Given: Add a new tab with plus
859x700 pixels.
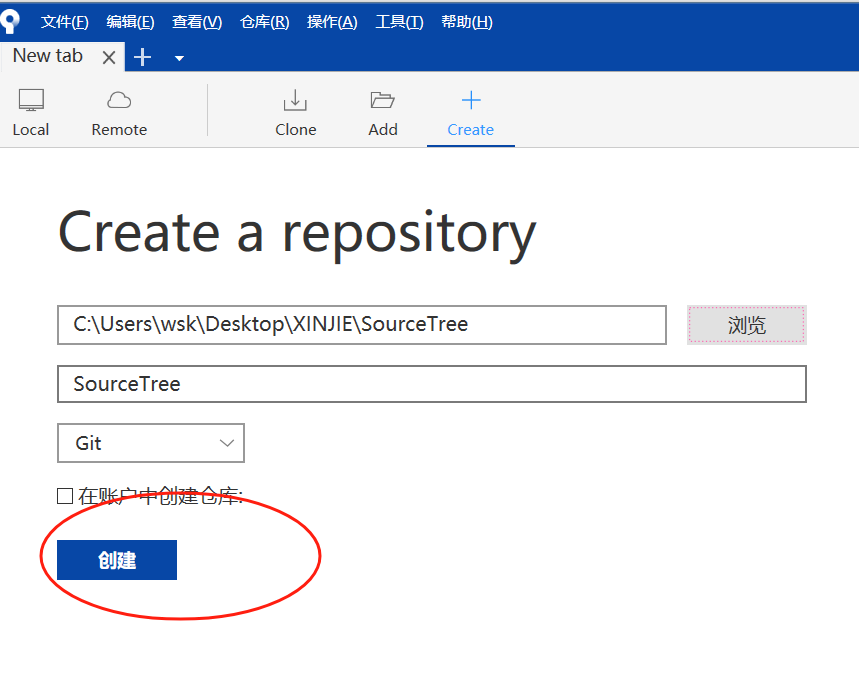Looking at the screenshot, I should coord(142,57).
